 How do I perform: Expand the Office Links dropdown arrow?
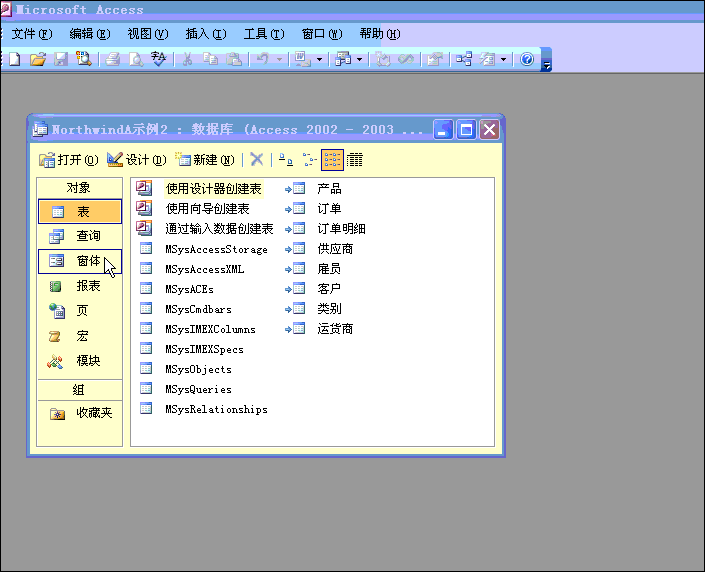click(319, 59)
